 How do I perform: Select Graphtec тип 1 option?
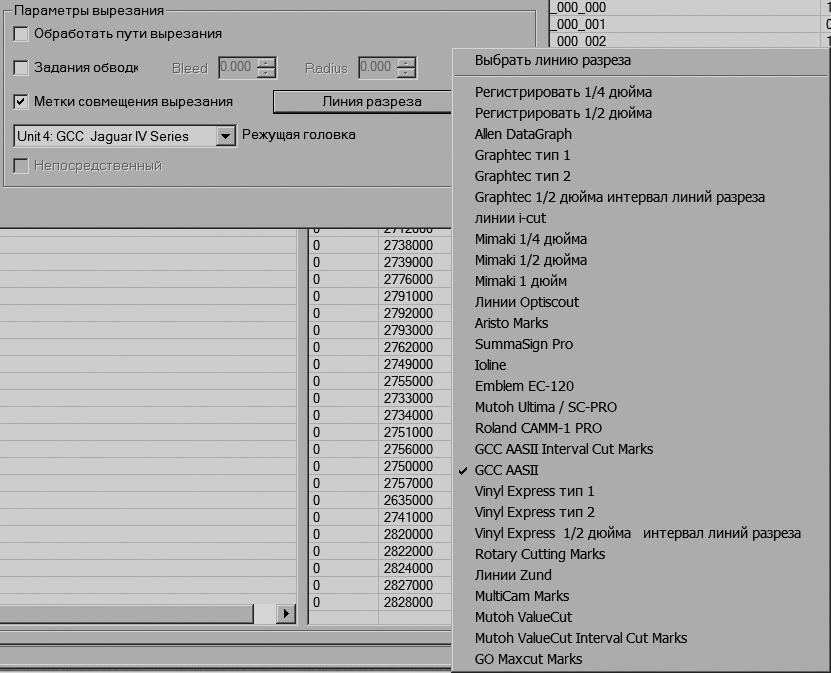[x=522, y=155]
